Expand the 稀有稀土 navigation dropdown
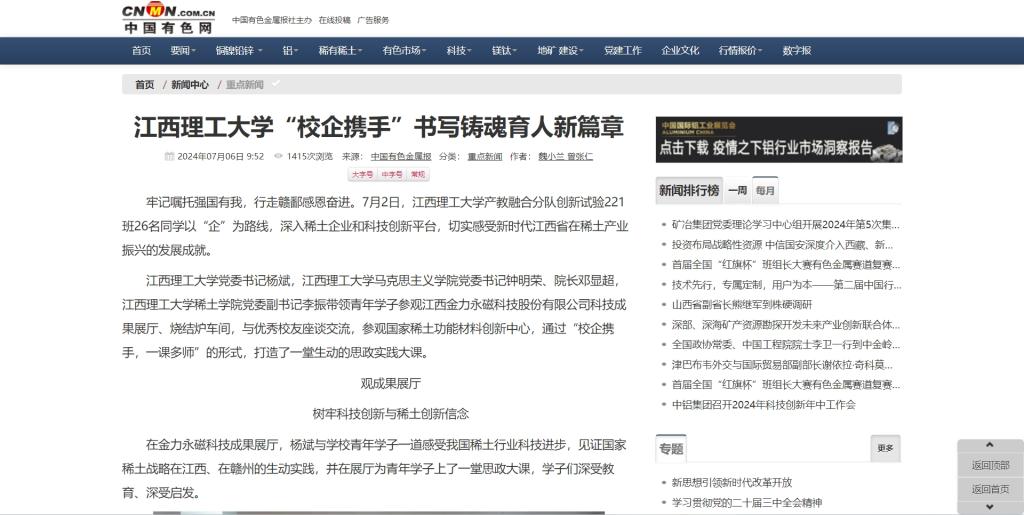 pos(340,51)
